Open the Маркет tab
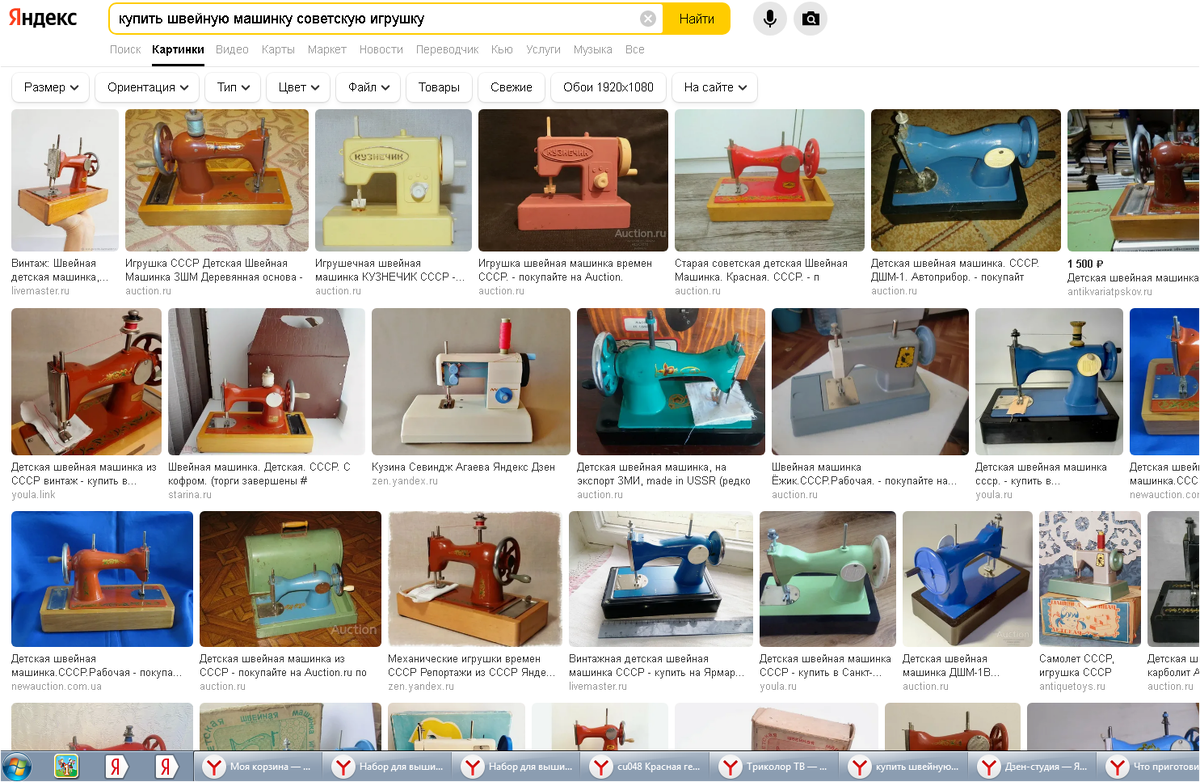 [x=327, y=49]
